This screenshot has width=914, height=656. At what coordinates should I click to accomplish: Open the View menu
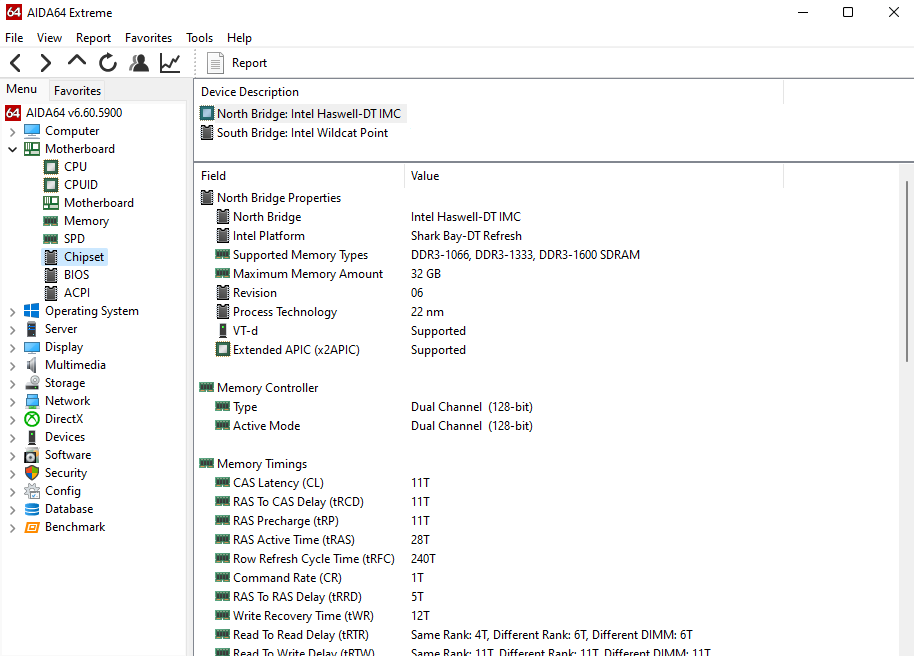(x=49, y=38)
